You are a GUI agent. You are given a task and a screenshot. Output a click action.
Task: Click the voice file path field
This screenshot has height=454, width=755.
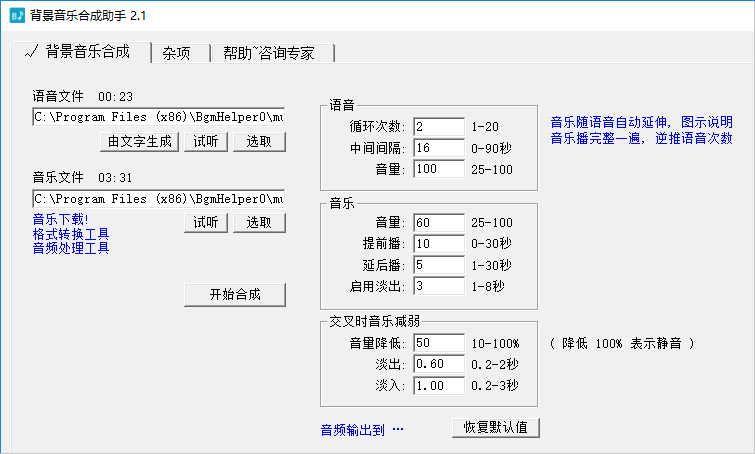click(158, 117)
